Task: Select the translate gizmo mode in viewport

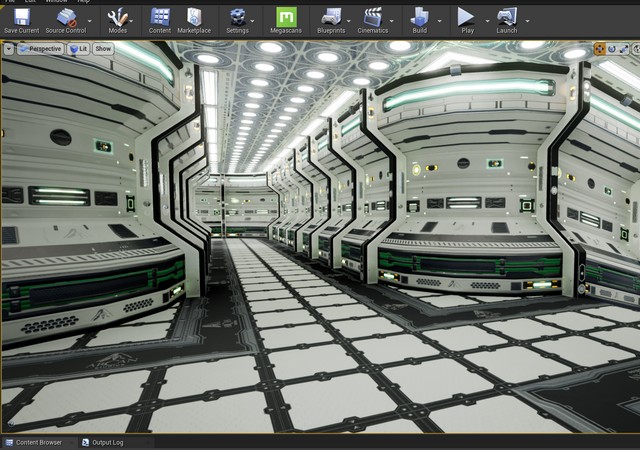Action: (x=600, y=48)
